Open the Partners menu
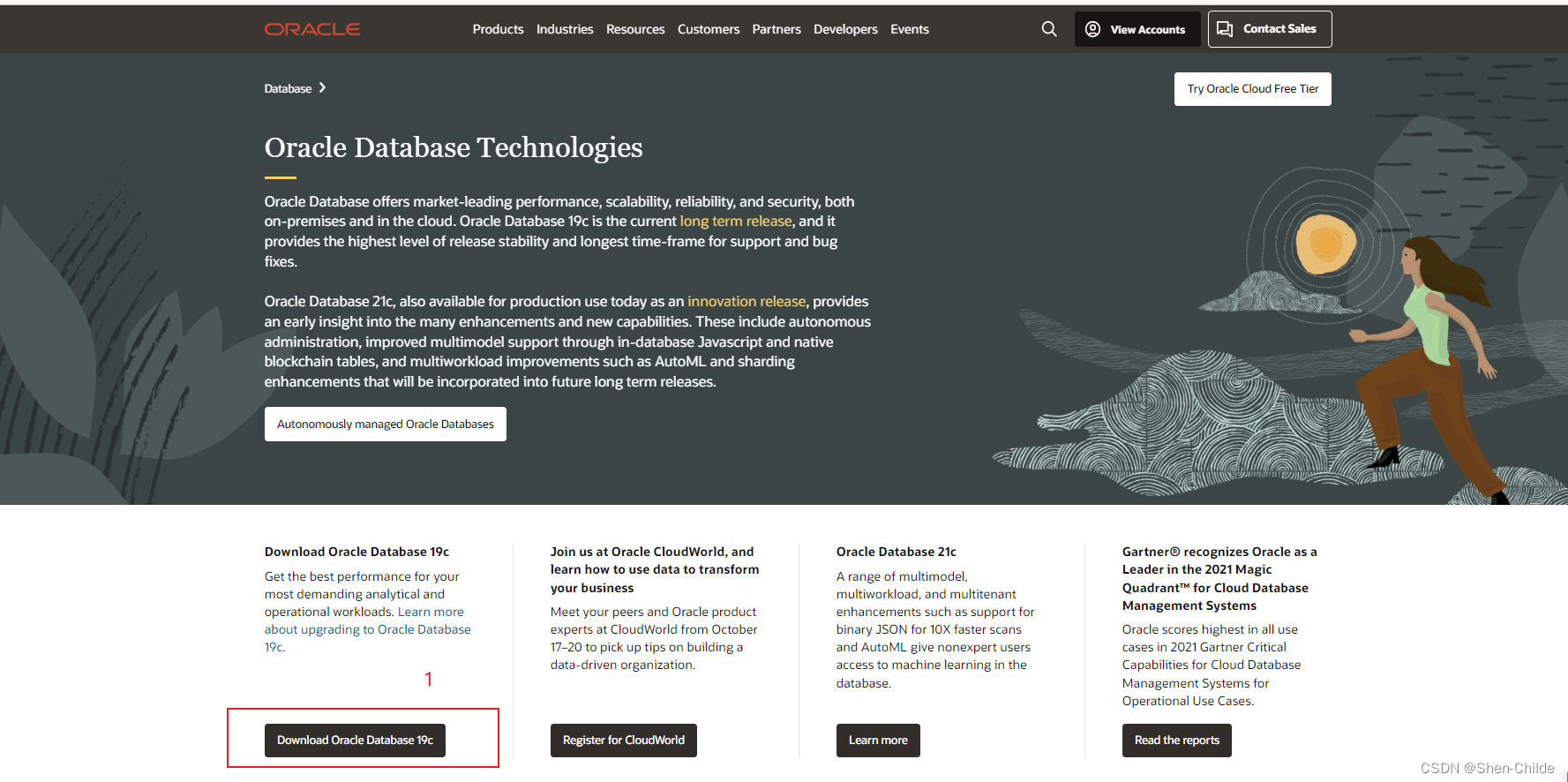This screenshot has width=1568, height=782. click(776, 29)
